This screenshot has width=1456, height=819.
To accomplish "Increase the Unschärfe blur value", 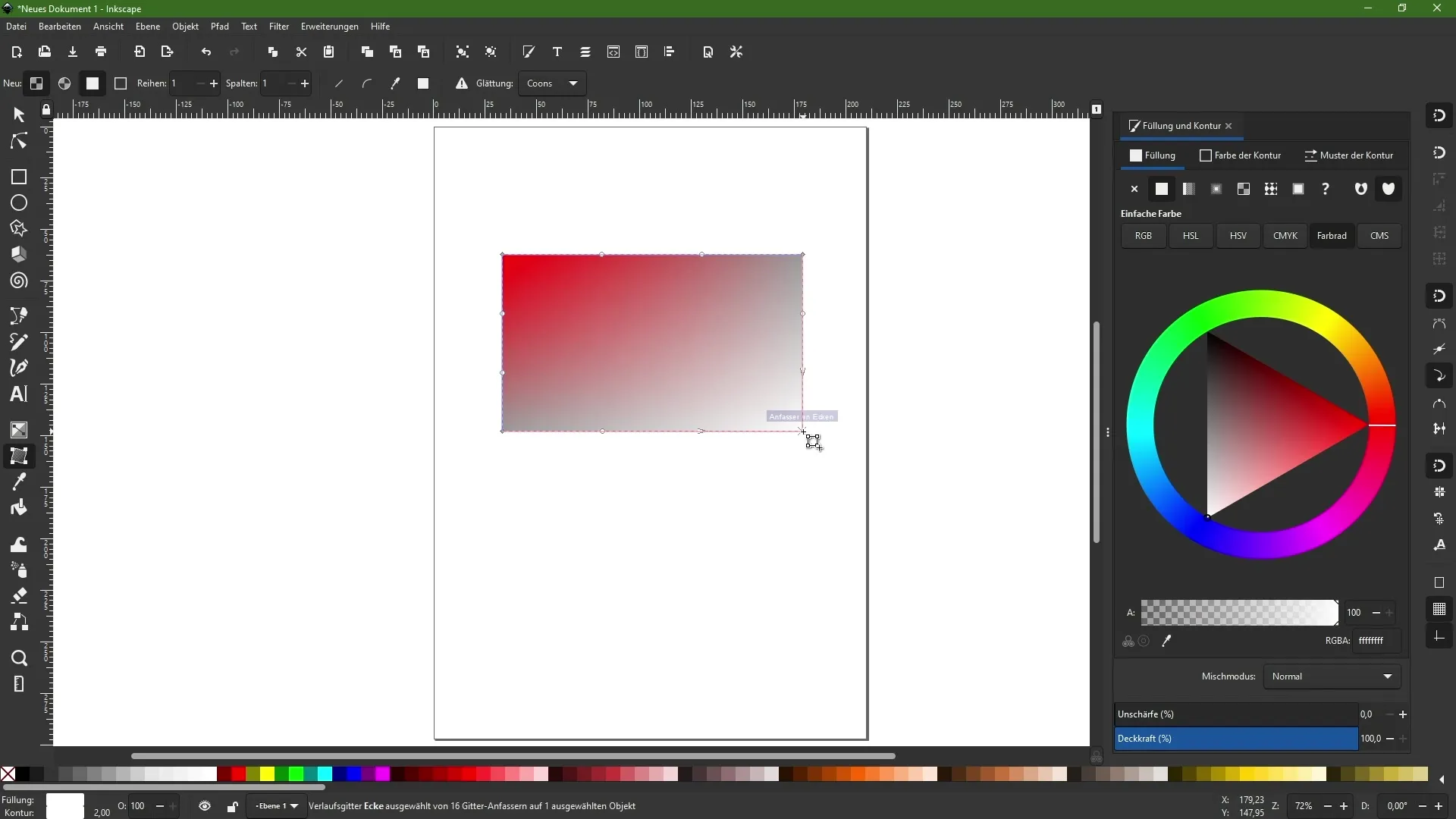I will tap(1403, 714).
